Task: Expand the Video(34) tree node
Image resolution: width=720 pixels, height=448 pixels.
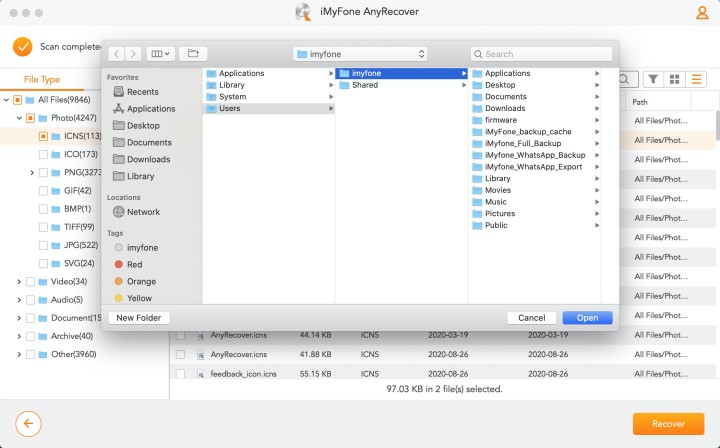Action: (x=19, y=281)
